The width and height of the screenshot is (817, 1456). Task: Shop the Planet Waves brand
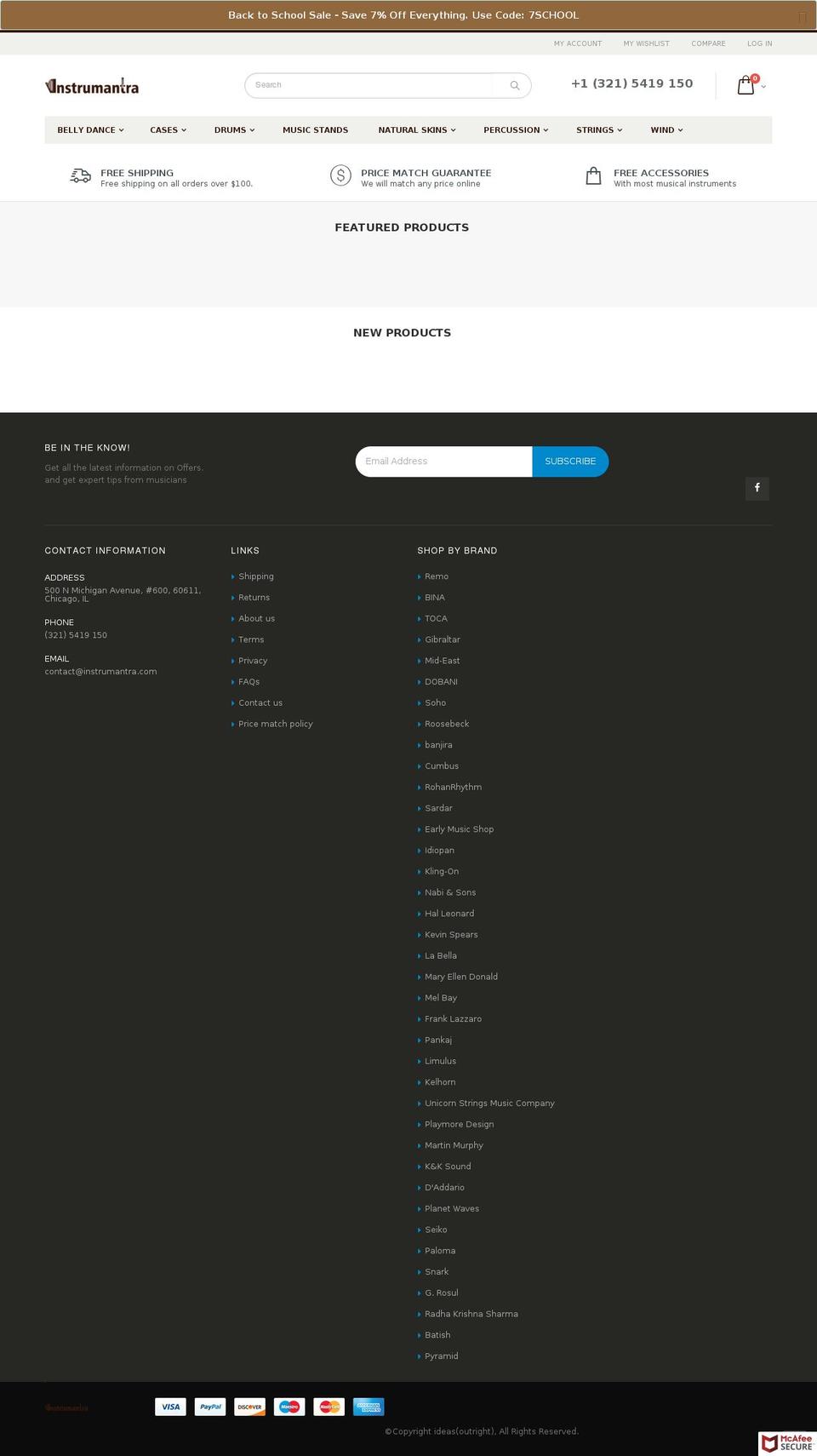point(452,1209)
